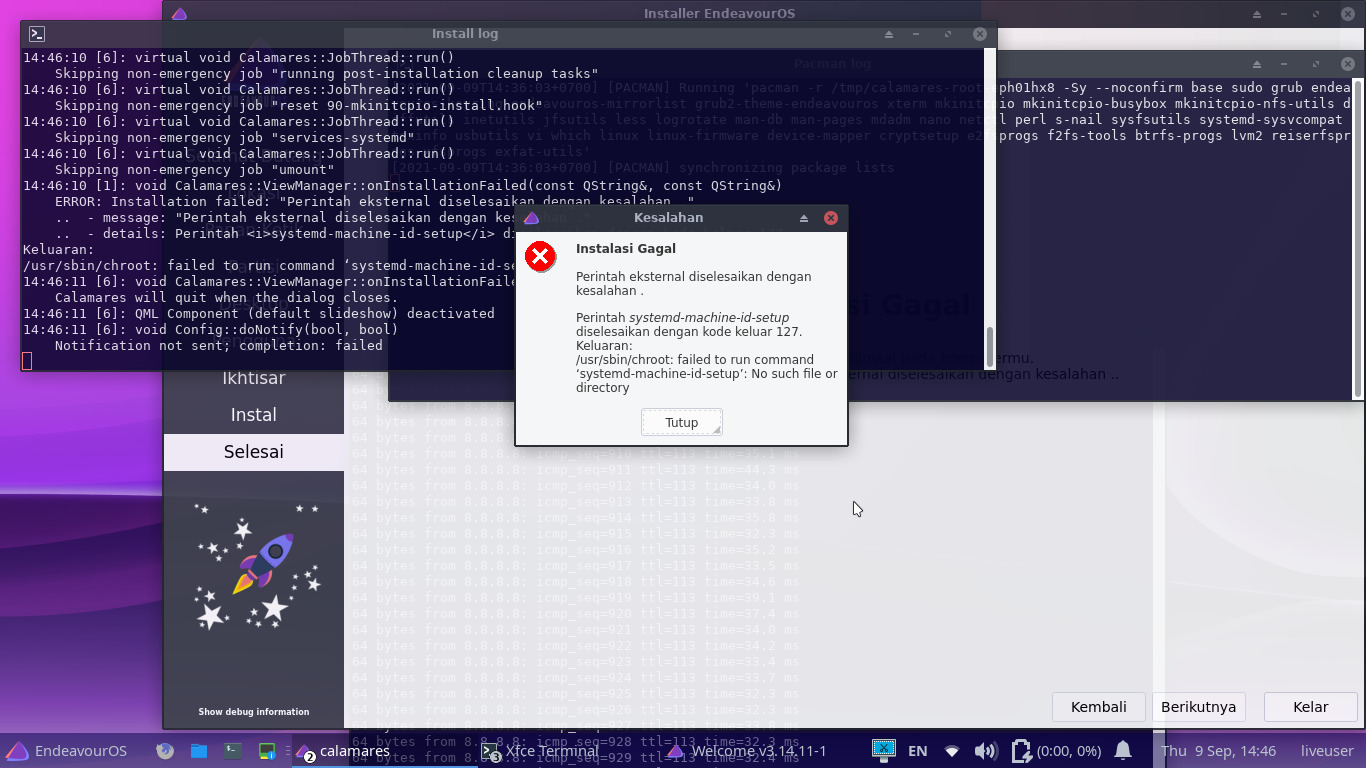
Task: Click the rocket illustration in the installer sidebar
Action: (x=260, y=566)
